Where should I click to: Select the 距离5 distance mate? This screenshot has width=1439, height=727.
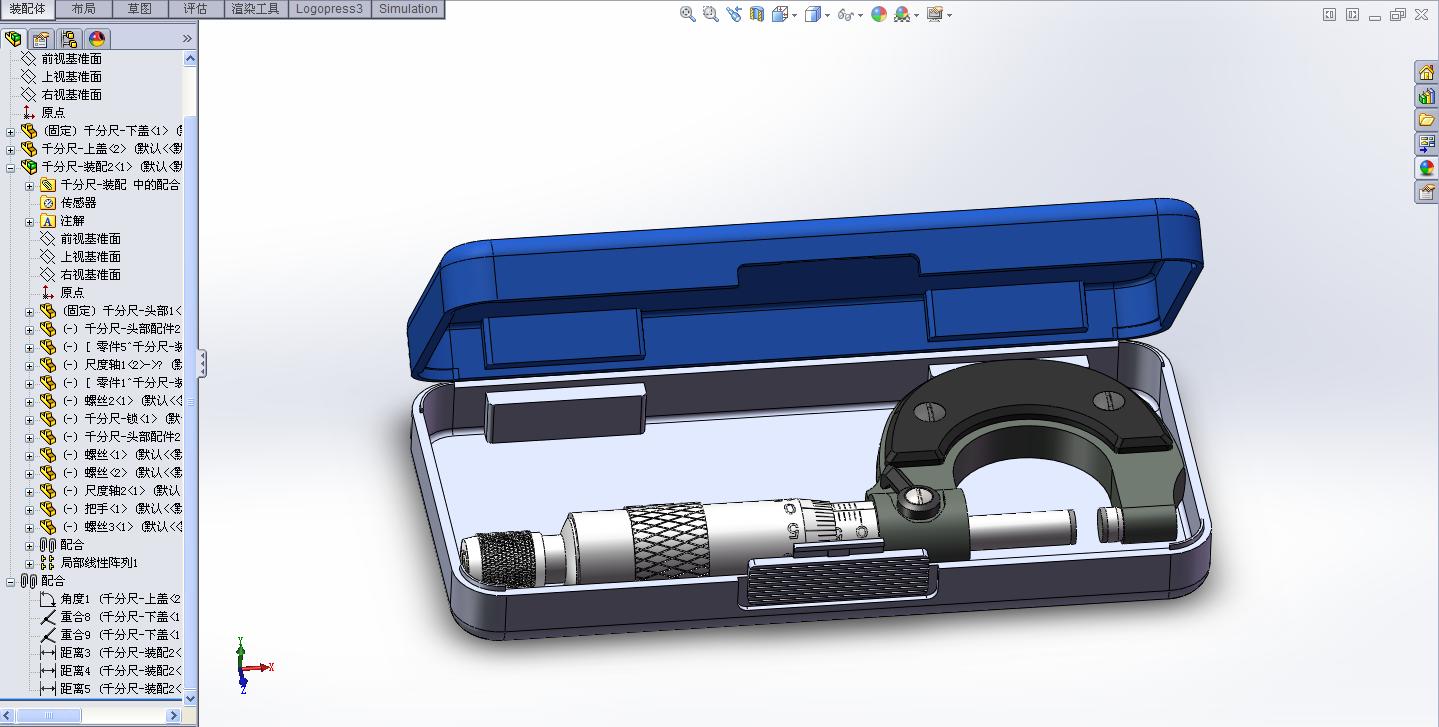110,689
